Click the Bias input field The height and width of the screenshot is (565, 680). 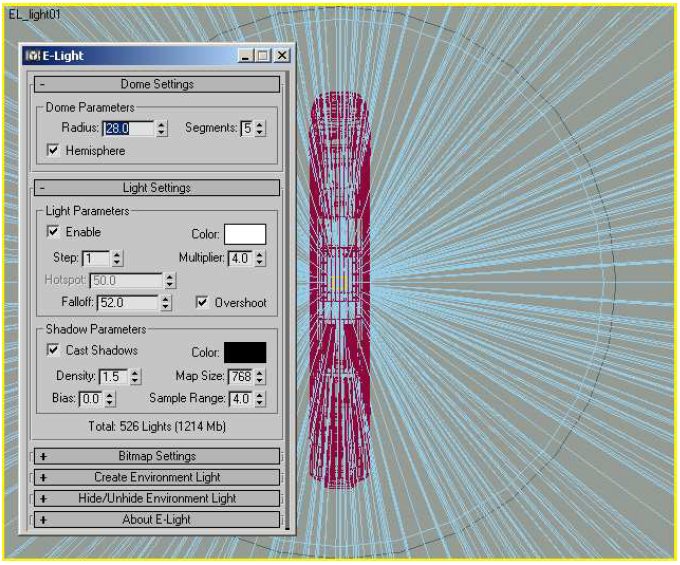pos(91,399)
